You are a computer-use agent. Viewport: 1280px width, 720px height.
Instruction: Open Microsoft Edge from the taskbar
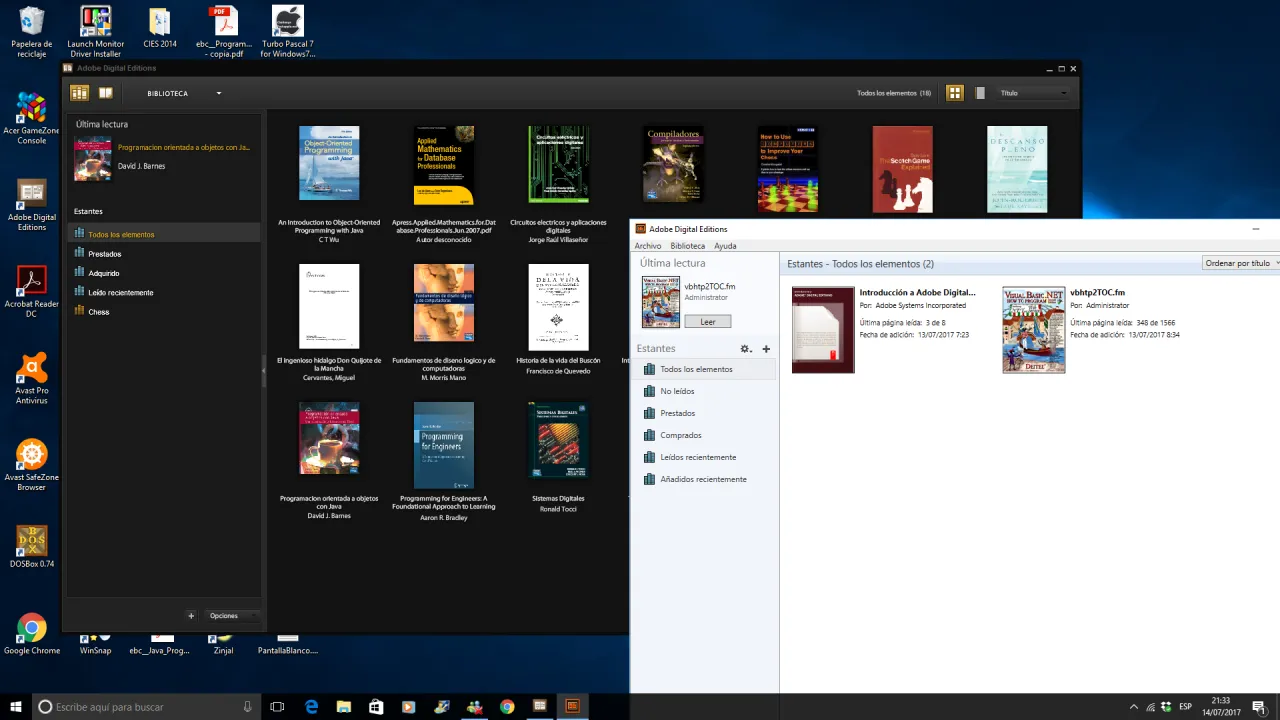312,707
